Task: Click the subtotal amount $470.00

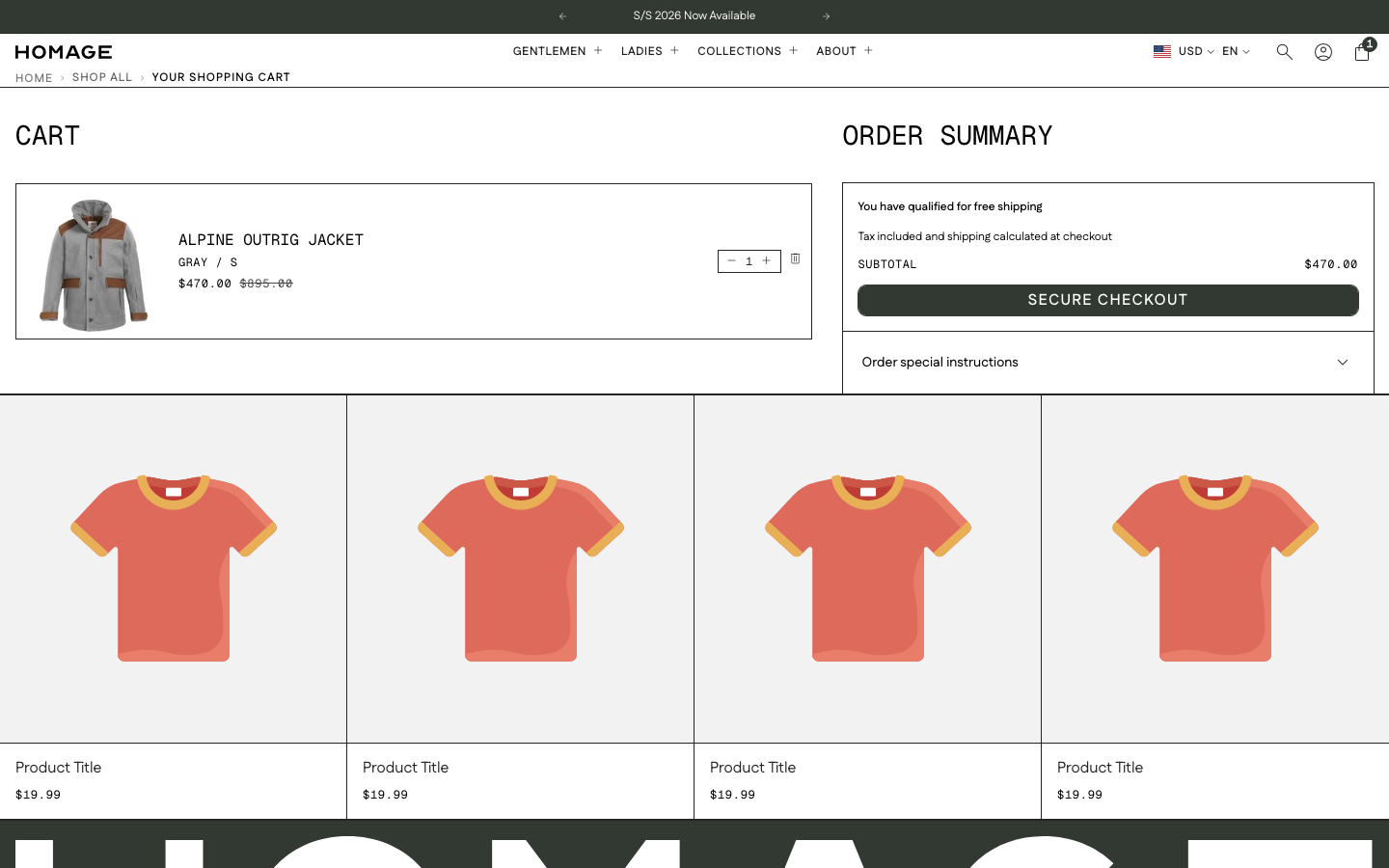Action: [x=1330, y=264]
